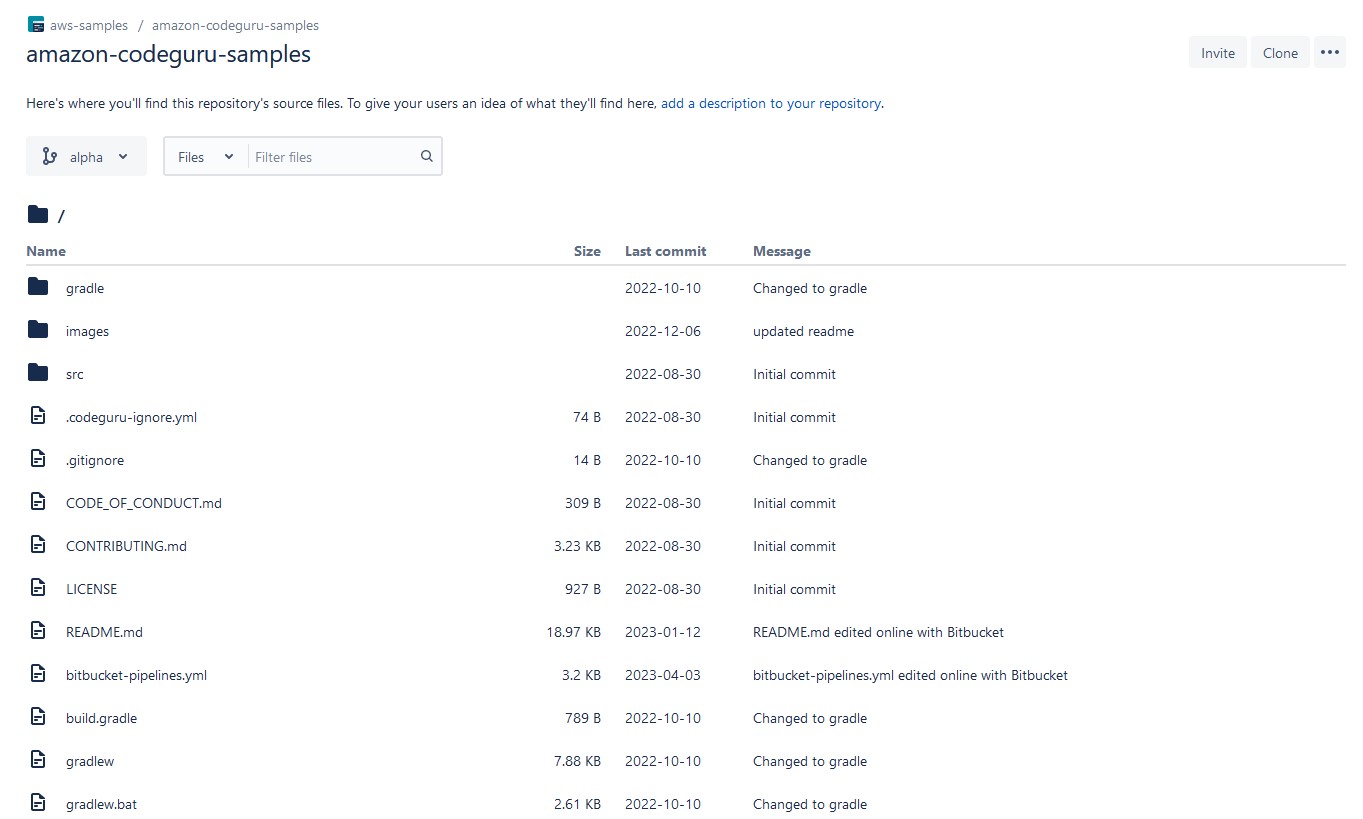Focus the Filter files input field
Image resolution: width=1363 pixels, height=819 pixels.
333,157
